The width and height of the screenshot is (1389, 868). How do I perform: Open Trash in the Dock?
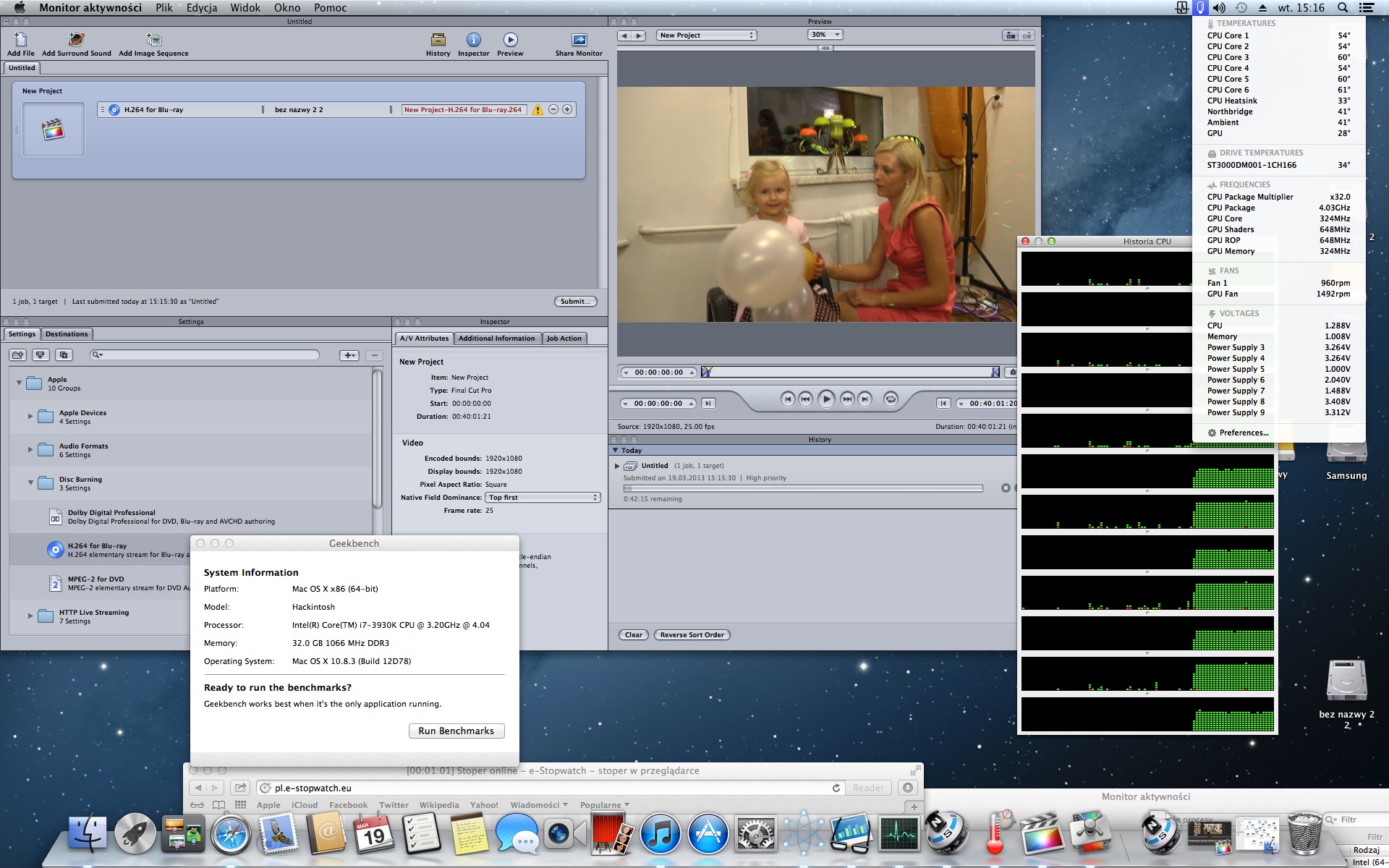click(x=1304, y=834)
